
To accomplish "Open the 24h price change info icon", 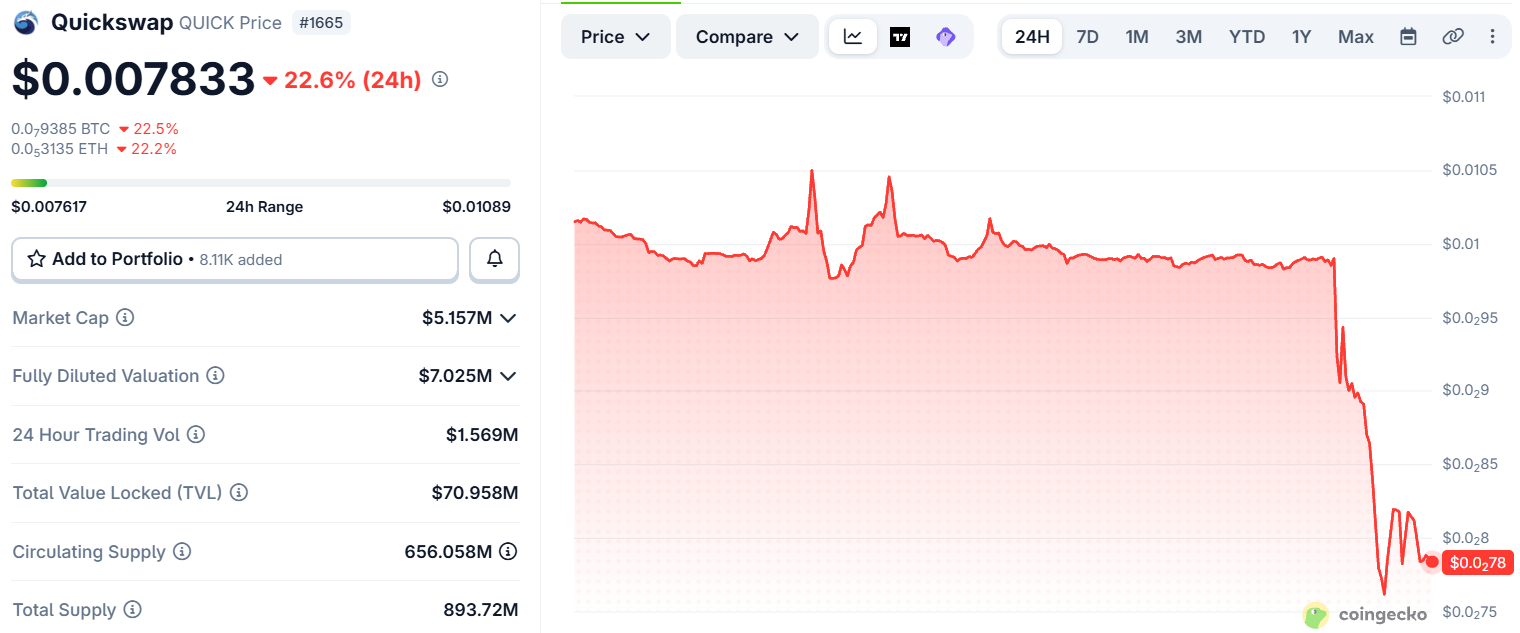I will tap(439, 79).
